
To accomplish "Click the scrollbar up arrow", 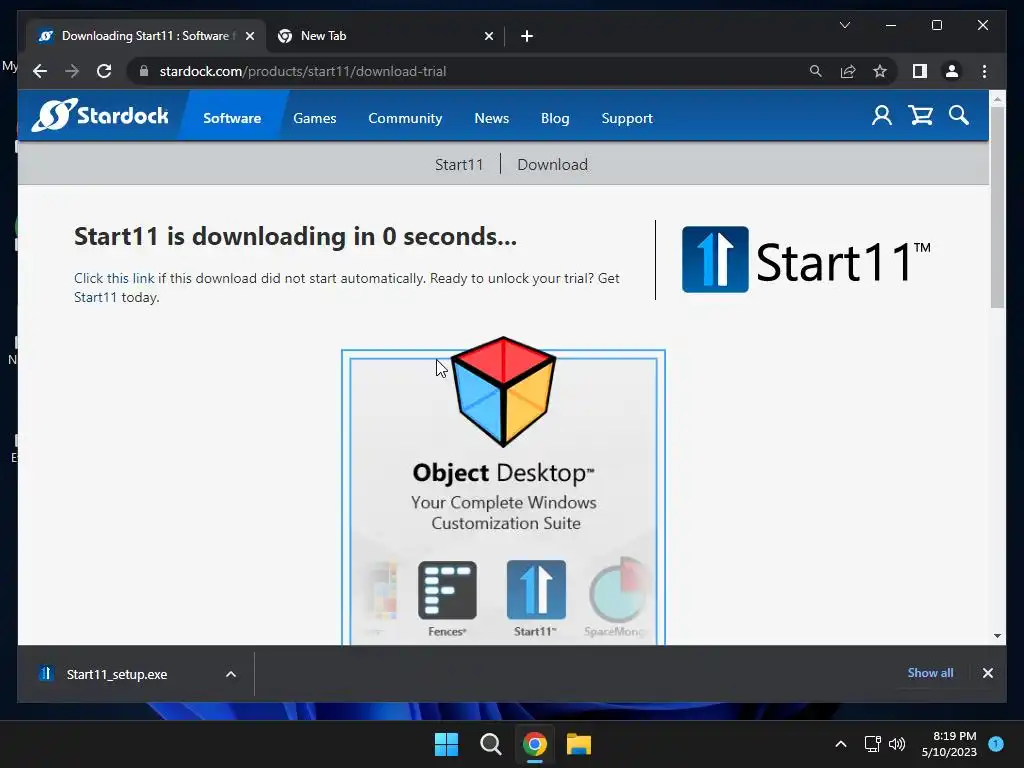I will 997,99.
